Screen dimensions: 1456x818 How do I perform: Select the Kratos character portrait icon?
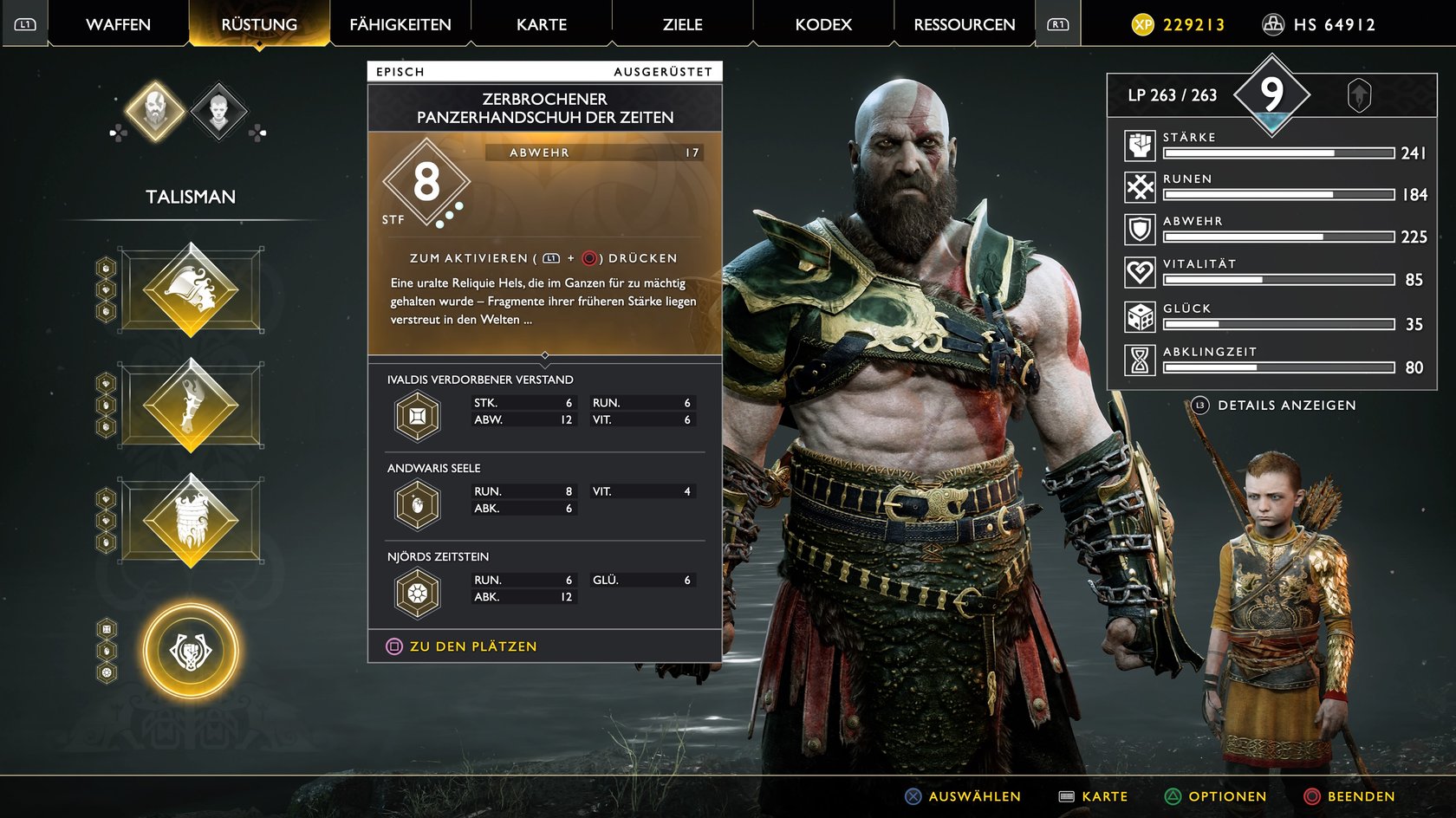pos(155,111)
